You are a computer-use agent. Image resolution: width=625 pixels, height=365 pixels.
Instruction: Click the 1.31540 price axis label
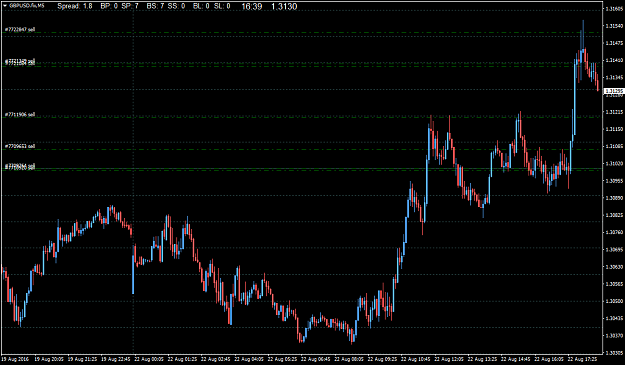click(614, 26)
